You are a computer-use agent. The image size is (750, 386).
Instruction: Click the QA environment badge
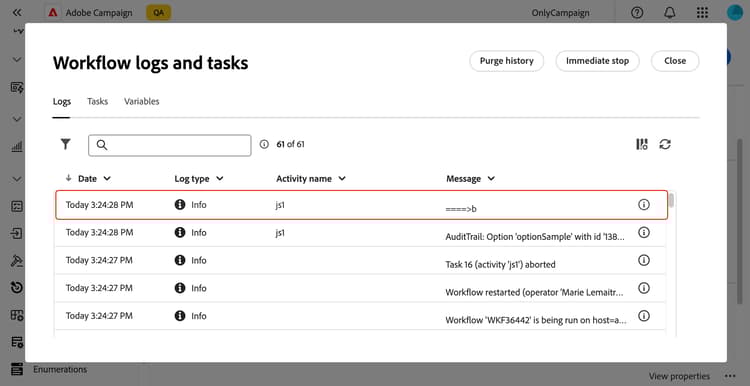(x=158, y=13)
